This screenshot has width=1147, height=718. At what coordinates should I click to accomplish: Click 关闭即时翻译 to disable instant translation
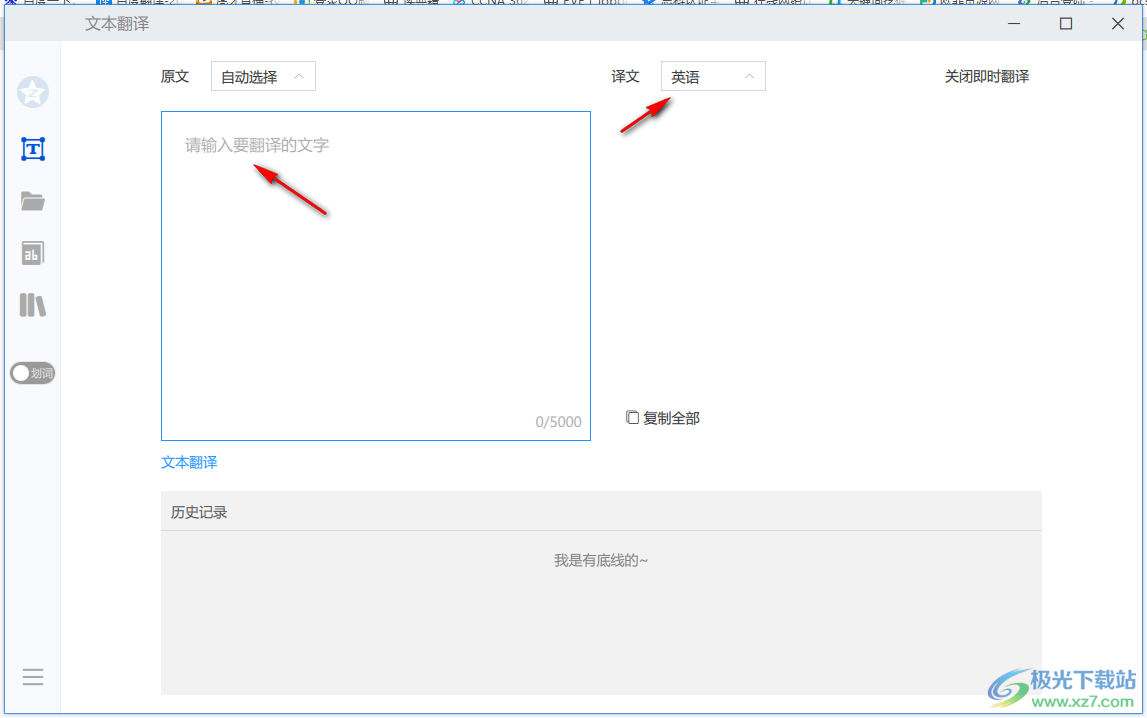[x=986, y=77]
